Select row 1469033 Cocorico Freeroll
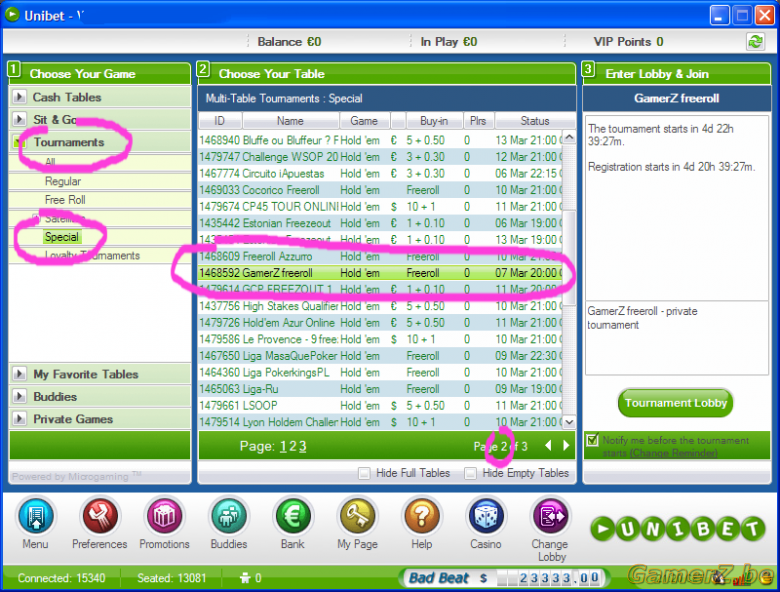Viewport: 780px width, 592px height. click(381, 190)
